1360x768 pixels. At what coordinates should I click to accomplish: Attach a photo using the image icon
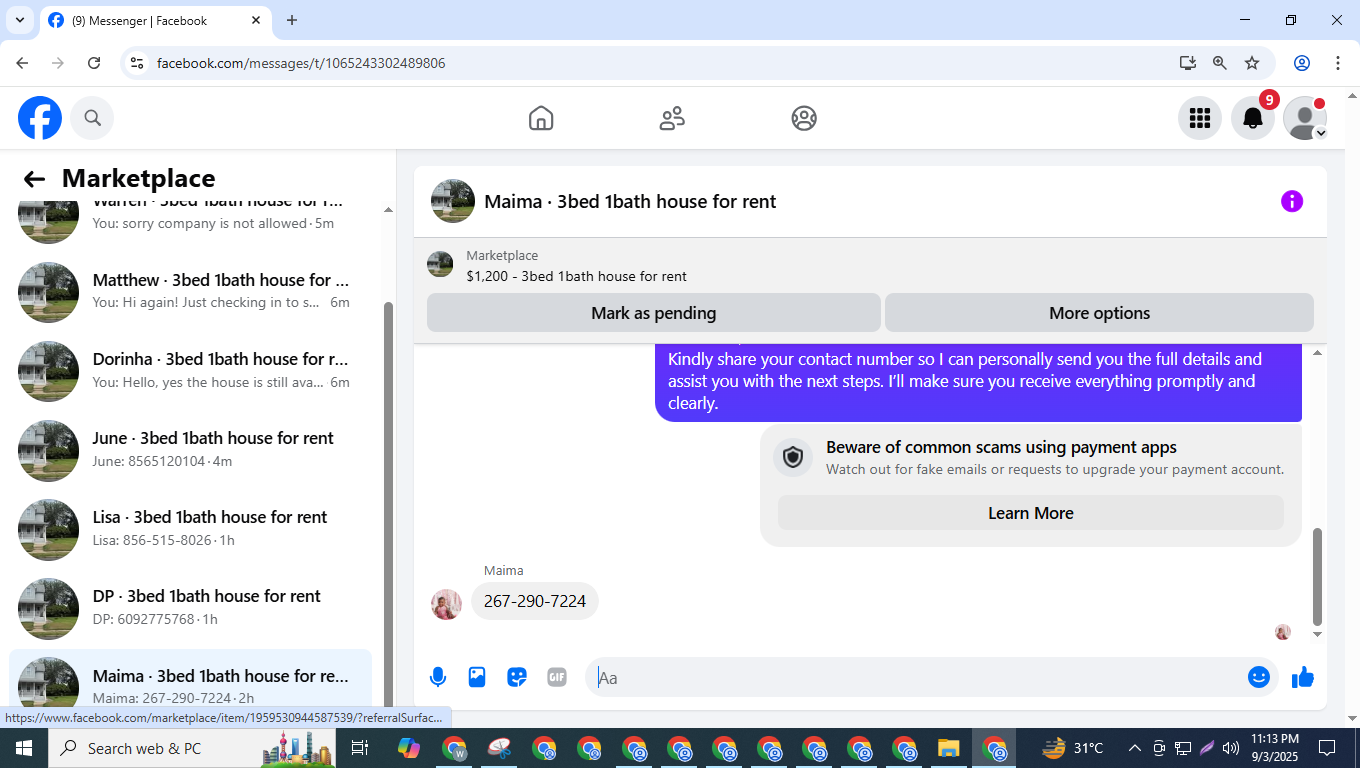click(477, 677)
